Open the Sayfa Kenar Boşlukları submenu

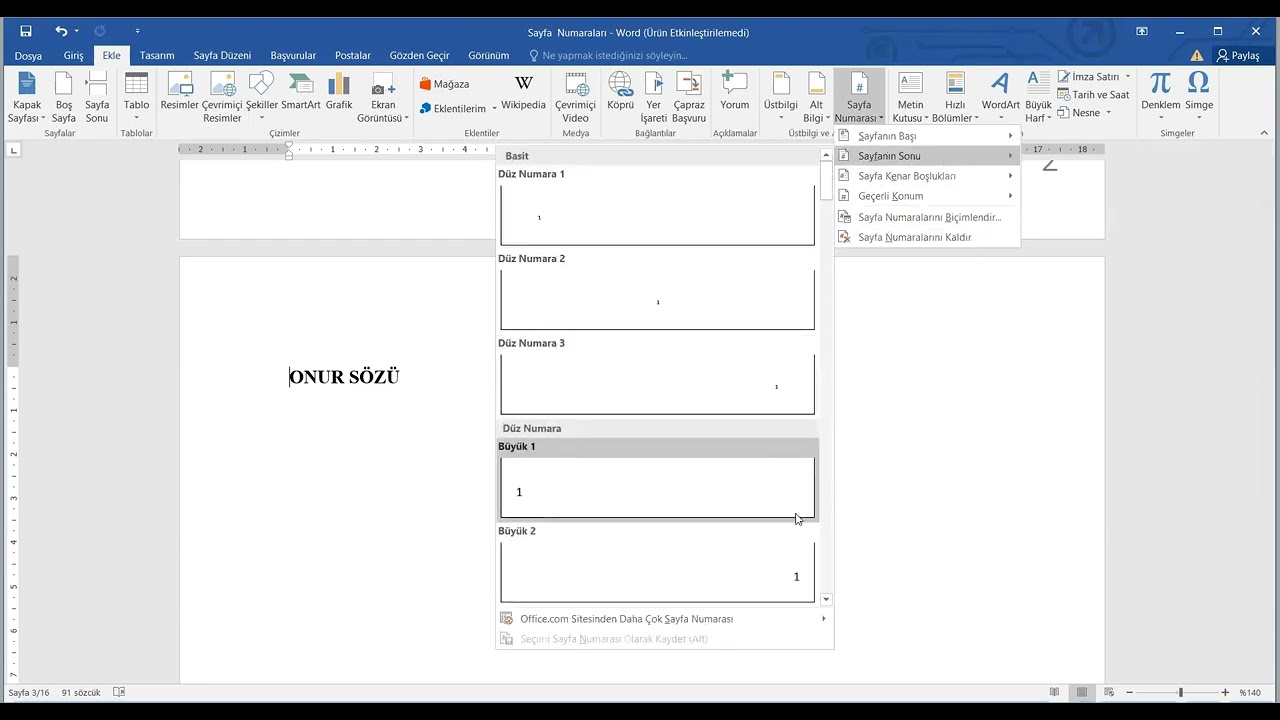click(x=926, y=176)
